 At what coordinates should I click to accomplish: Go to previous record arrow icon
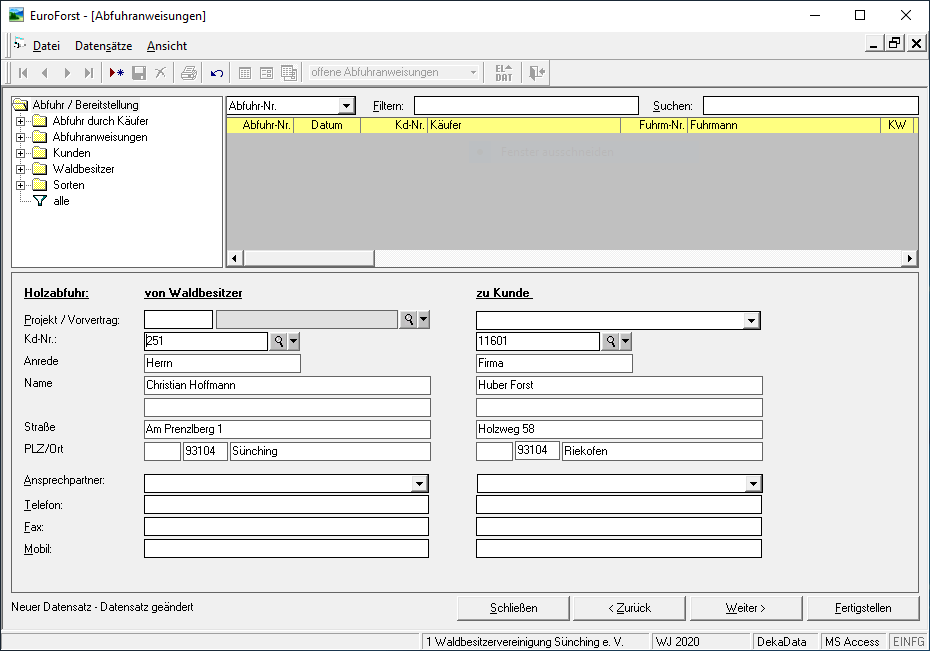click(45, 73)
